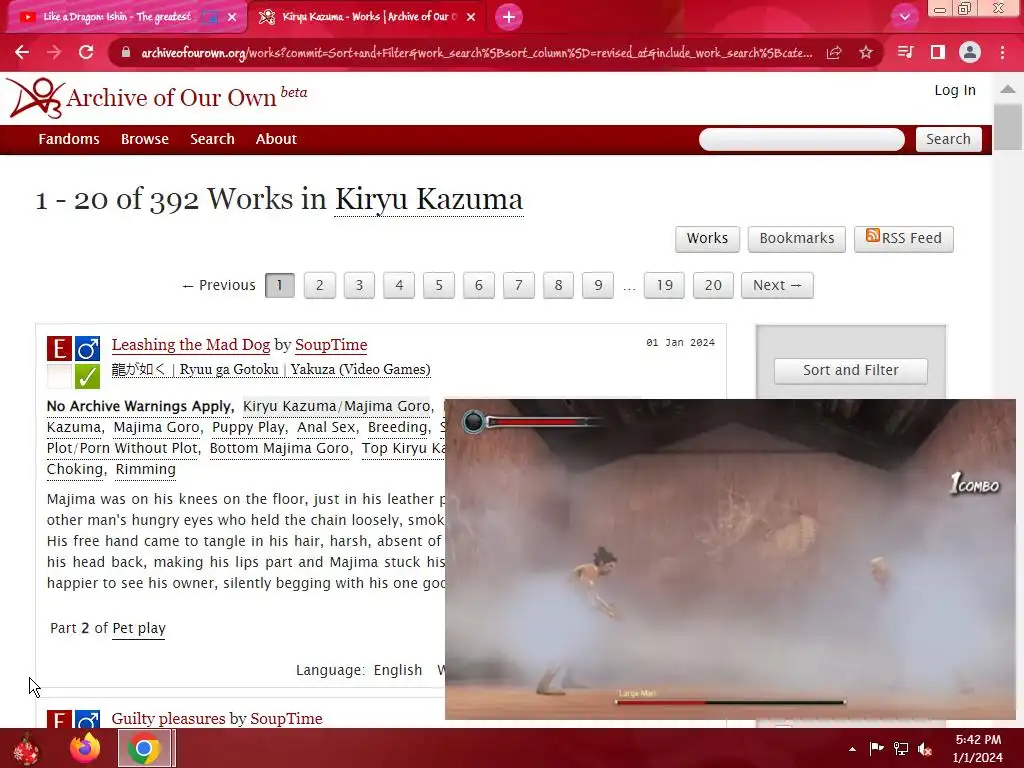Click the Sort and Filter button
Viewport: 1024px width, 768px height.
tap(850, 370)
